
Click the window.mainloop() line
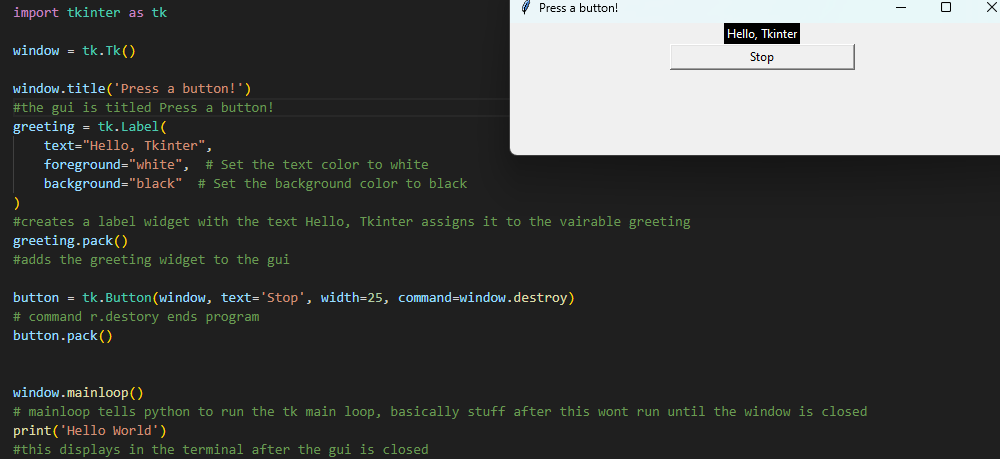click(x=78, y=393)
